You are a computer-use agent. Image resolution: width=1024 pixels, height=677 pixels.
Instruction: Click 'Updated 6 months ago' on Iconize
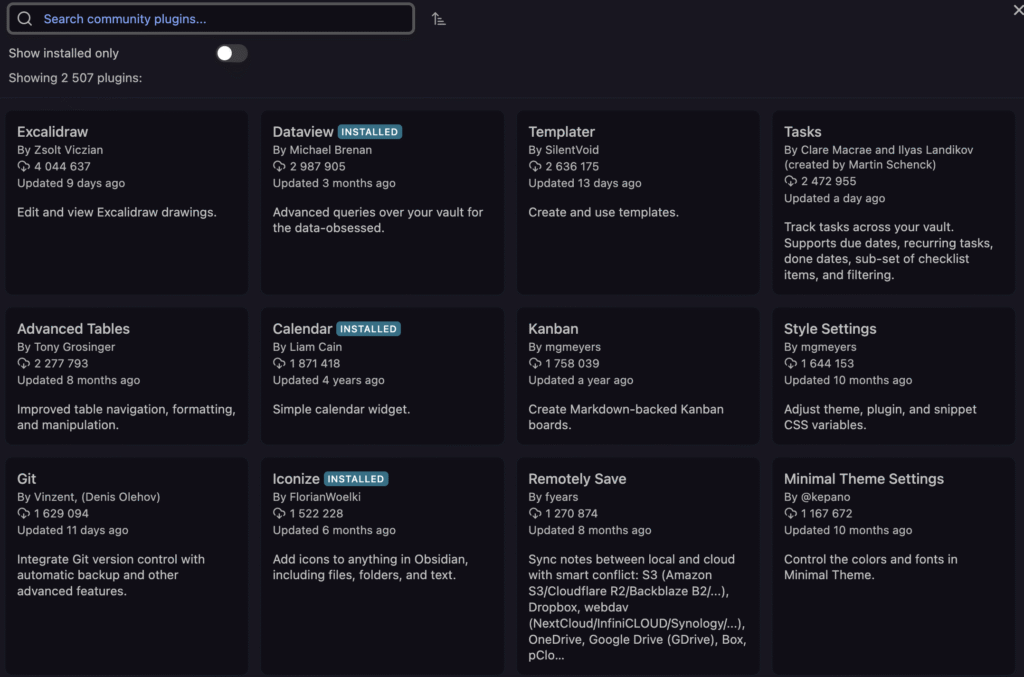click(x=334, y=531)
